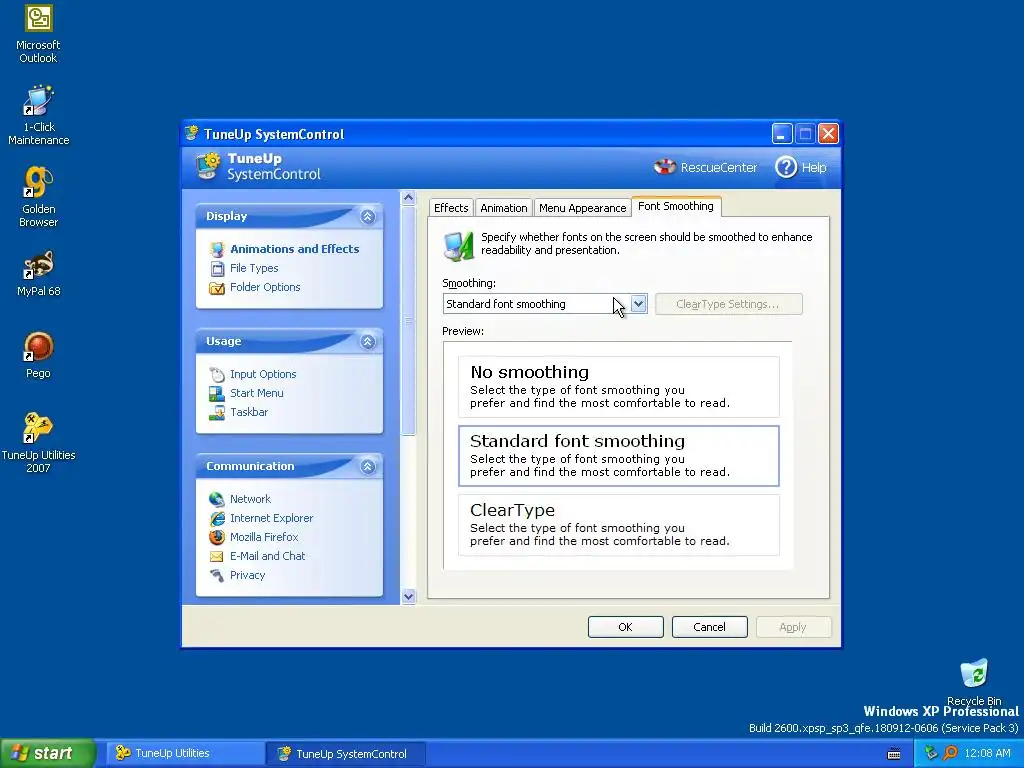Image resolution: width=1024 pixels, height=768 pixels.
Task: Open Input Options settings
Action: pos(263,374)
